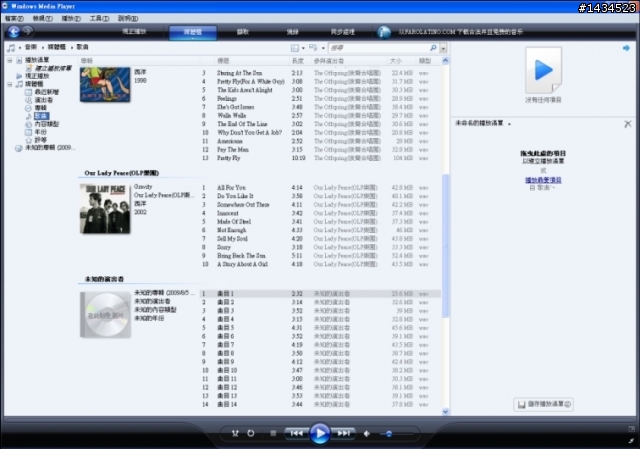This screenshot has height=449, width=640.
Task: Open the search box dropdown arrow
Action: (443, 48)
